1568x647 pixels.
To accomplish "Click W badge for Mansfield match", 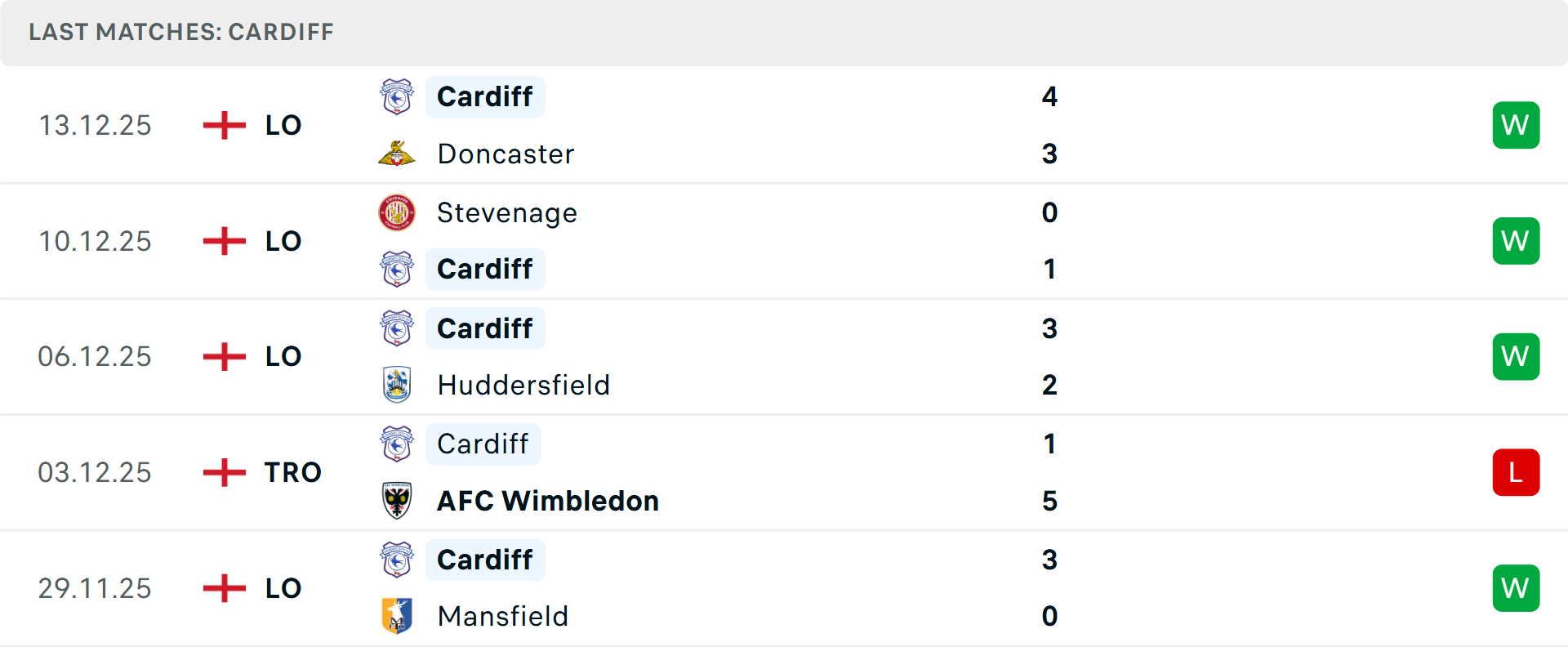I will point(1516,588).
